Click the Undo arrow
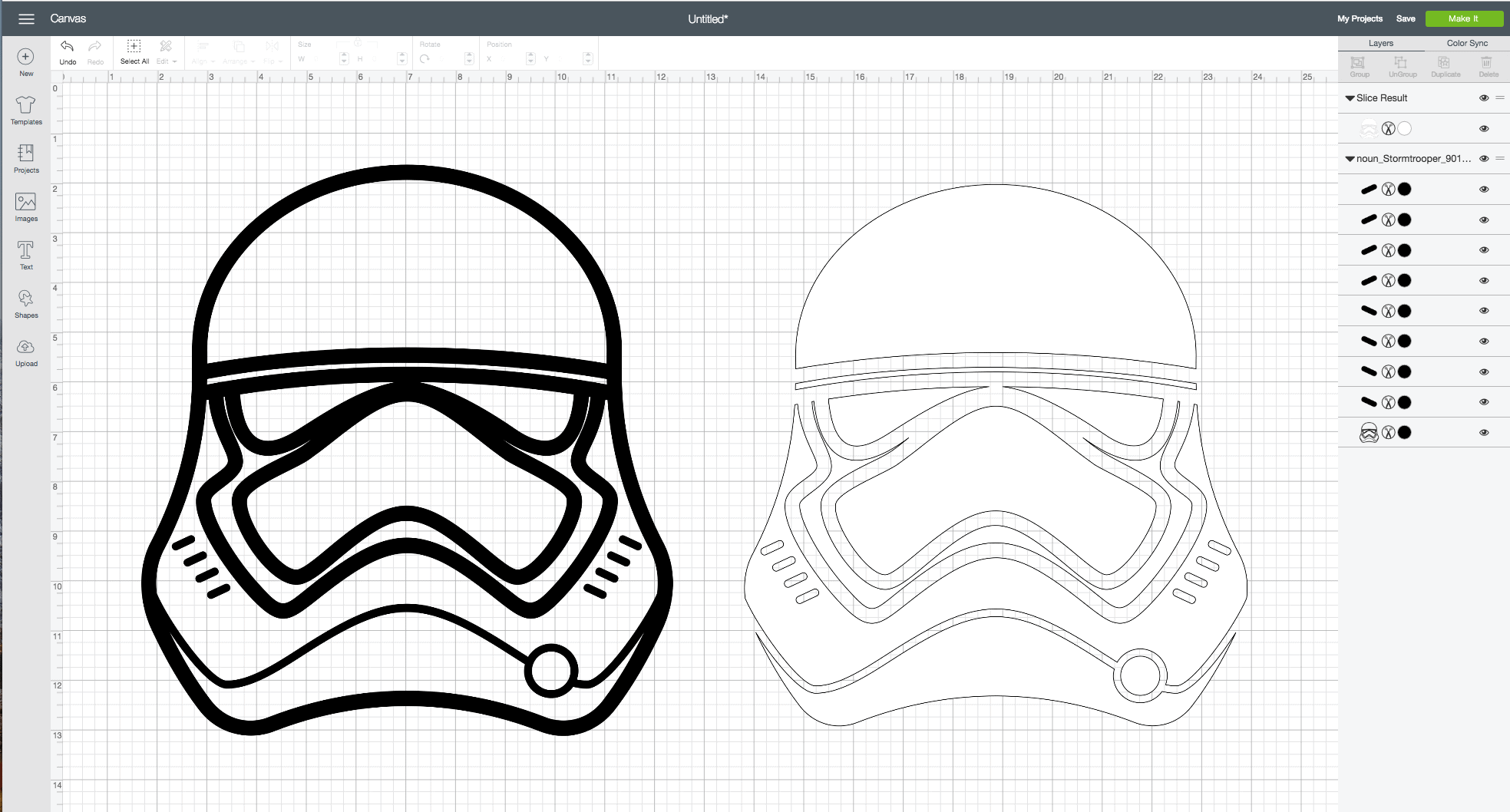 point(68,51)
